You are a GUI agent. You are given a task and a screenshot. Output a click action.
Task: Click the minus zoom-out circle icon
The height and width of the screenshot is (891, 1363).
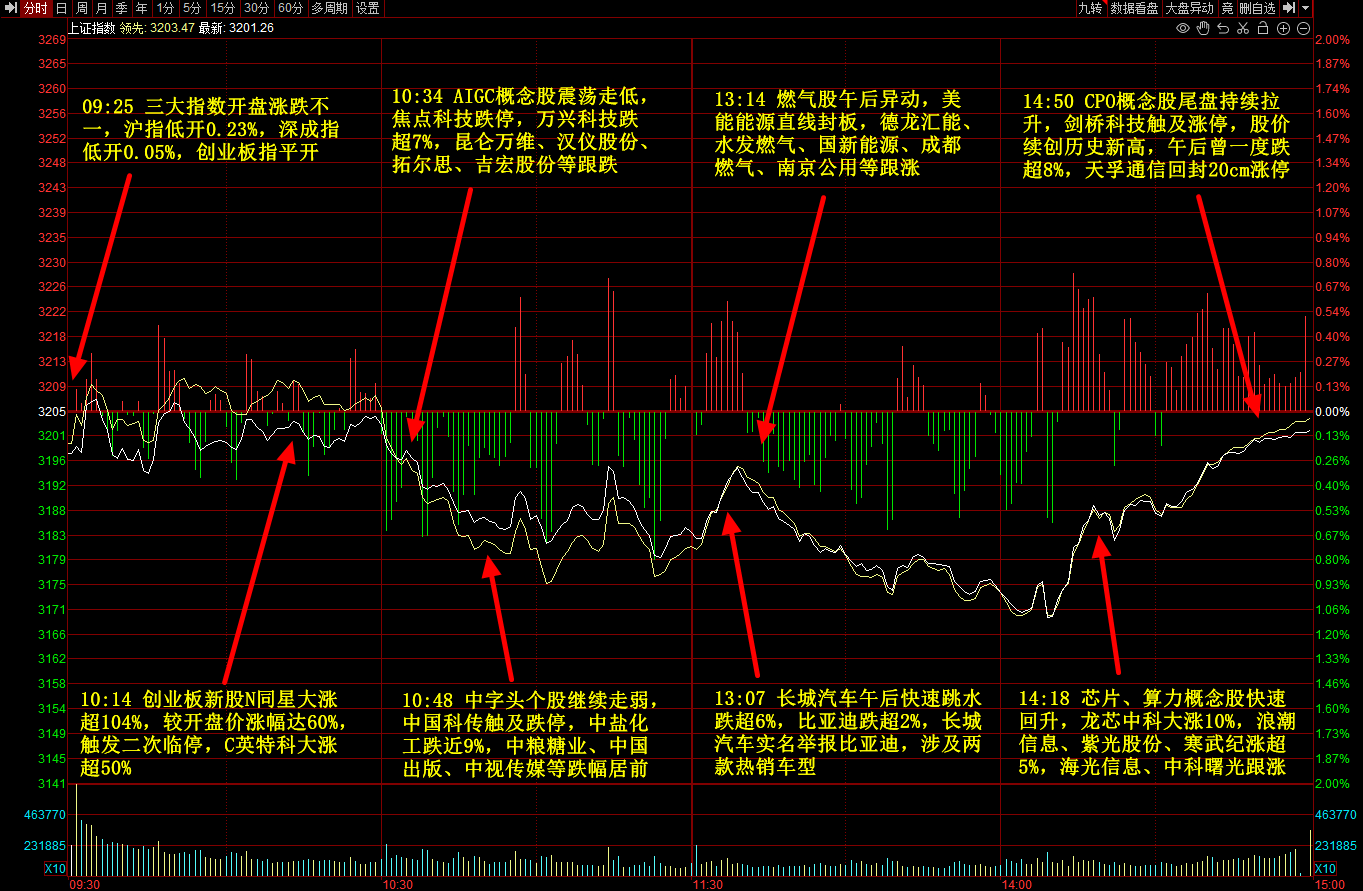[1303, 28]
